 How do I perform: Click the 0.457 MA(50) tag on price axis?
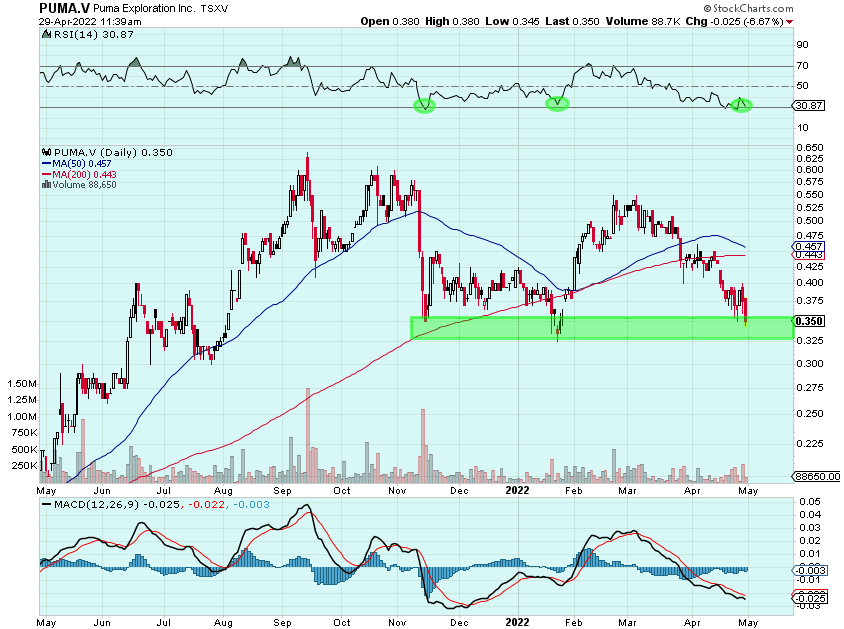click(x=808, y=246)
